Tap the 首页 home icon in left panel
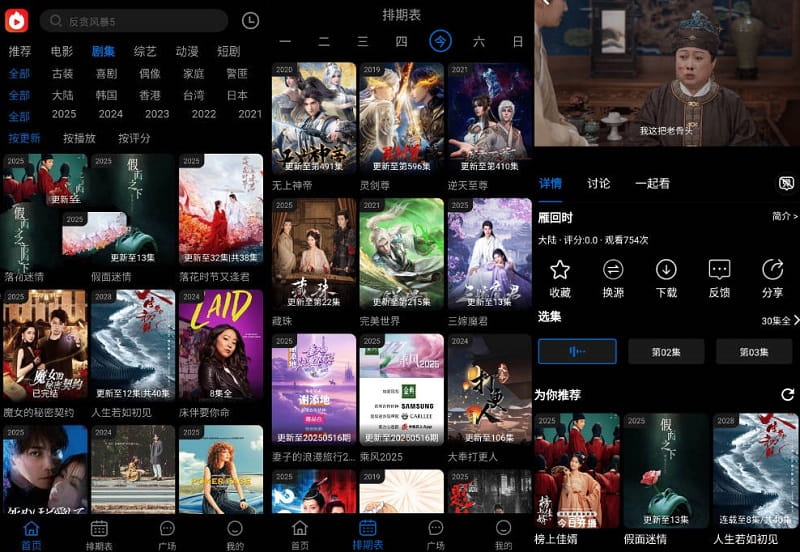 pyautogui.click(x=31, y=529)
